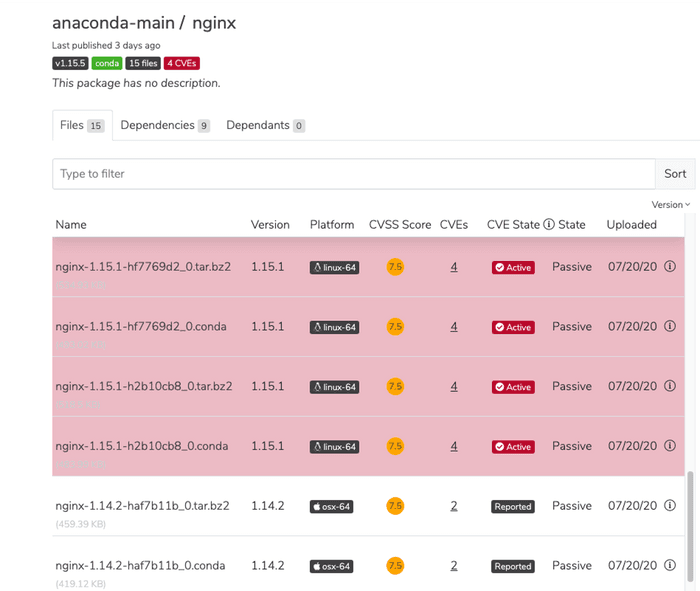Click 7.5 CVSS score on hf7769d2_0.tar.bz2 row
700x591 pixels.
[395, 267]
